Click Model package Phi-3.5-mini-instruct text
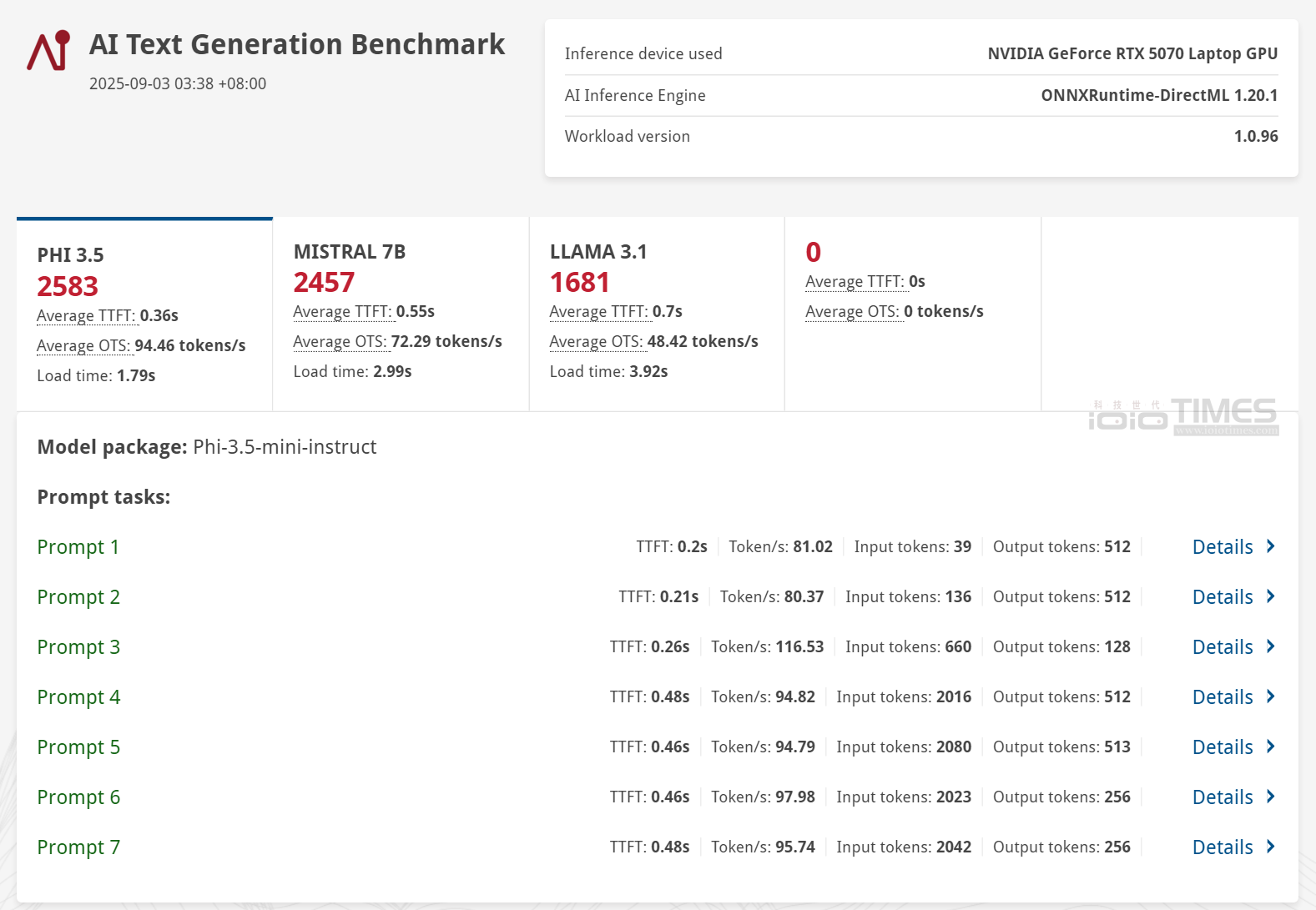Screen dimensions: 1316x910 tap(207, 447)
